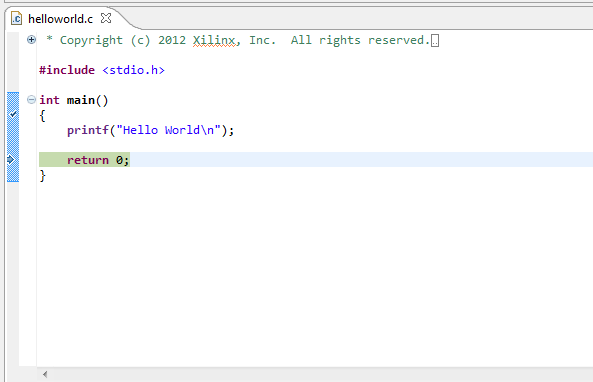Click the word Xilinx with spelling underline
Viewport: 593px width, 382px height.
[x=214, y=40]
